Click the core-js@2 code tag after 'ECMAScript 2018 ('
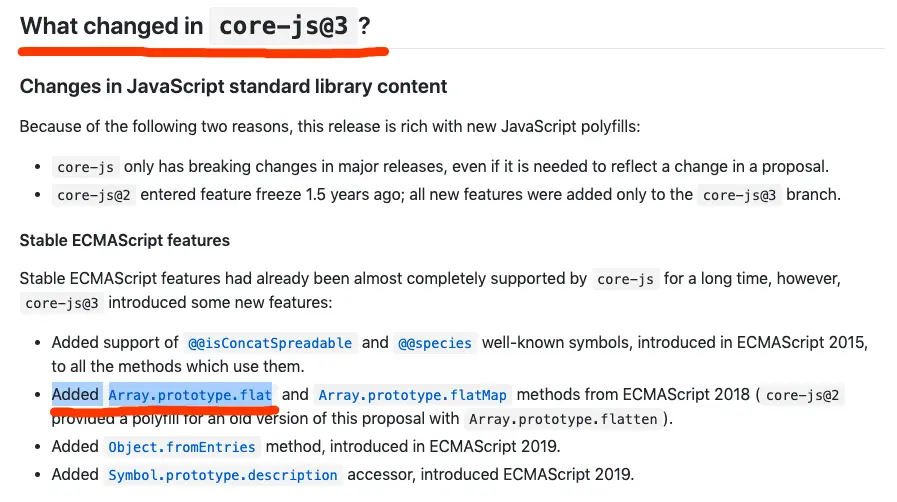 point(803,395)
